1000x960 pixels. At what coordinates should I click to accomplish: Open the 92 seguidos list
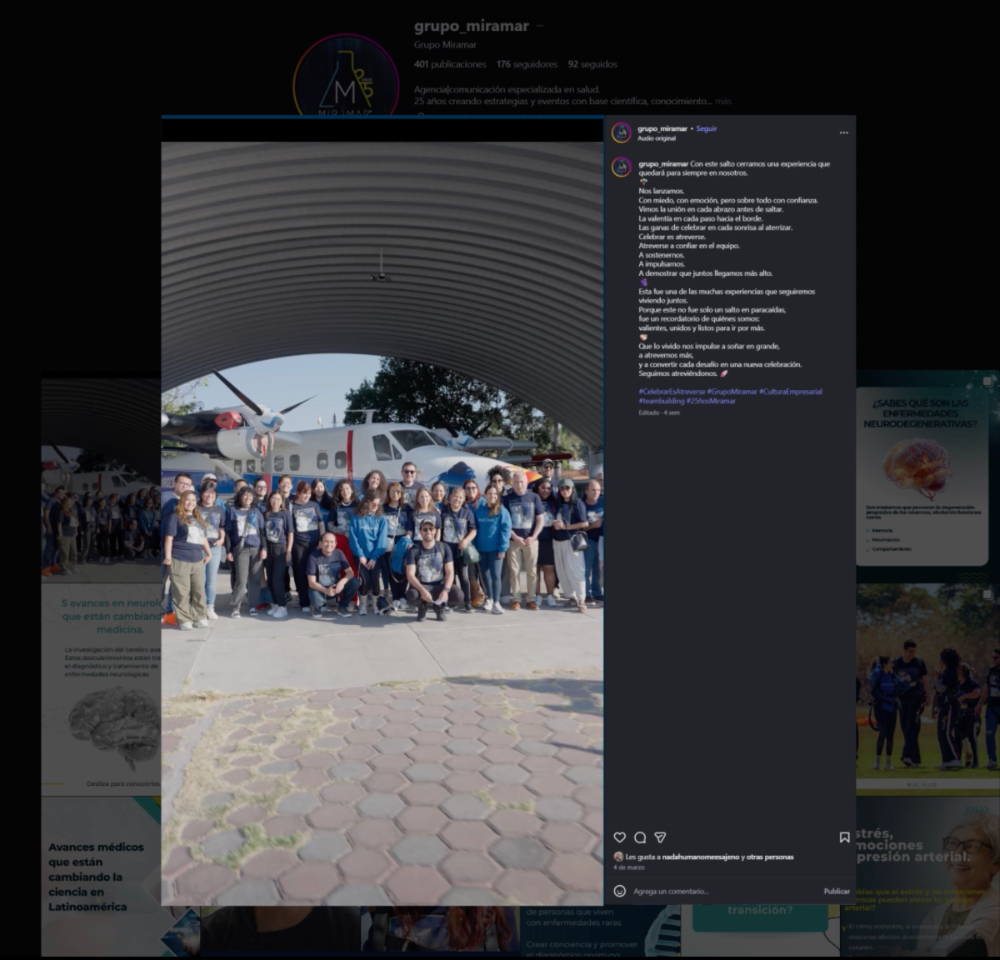coord(592,64)
